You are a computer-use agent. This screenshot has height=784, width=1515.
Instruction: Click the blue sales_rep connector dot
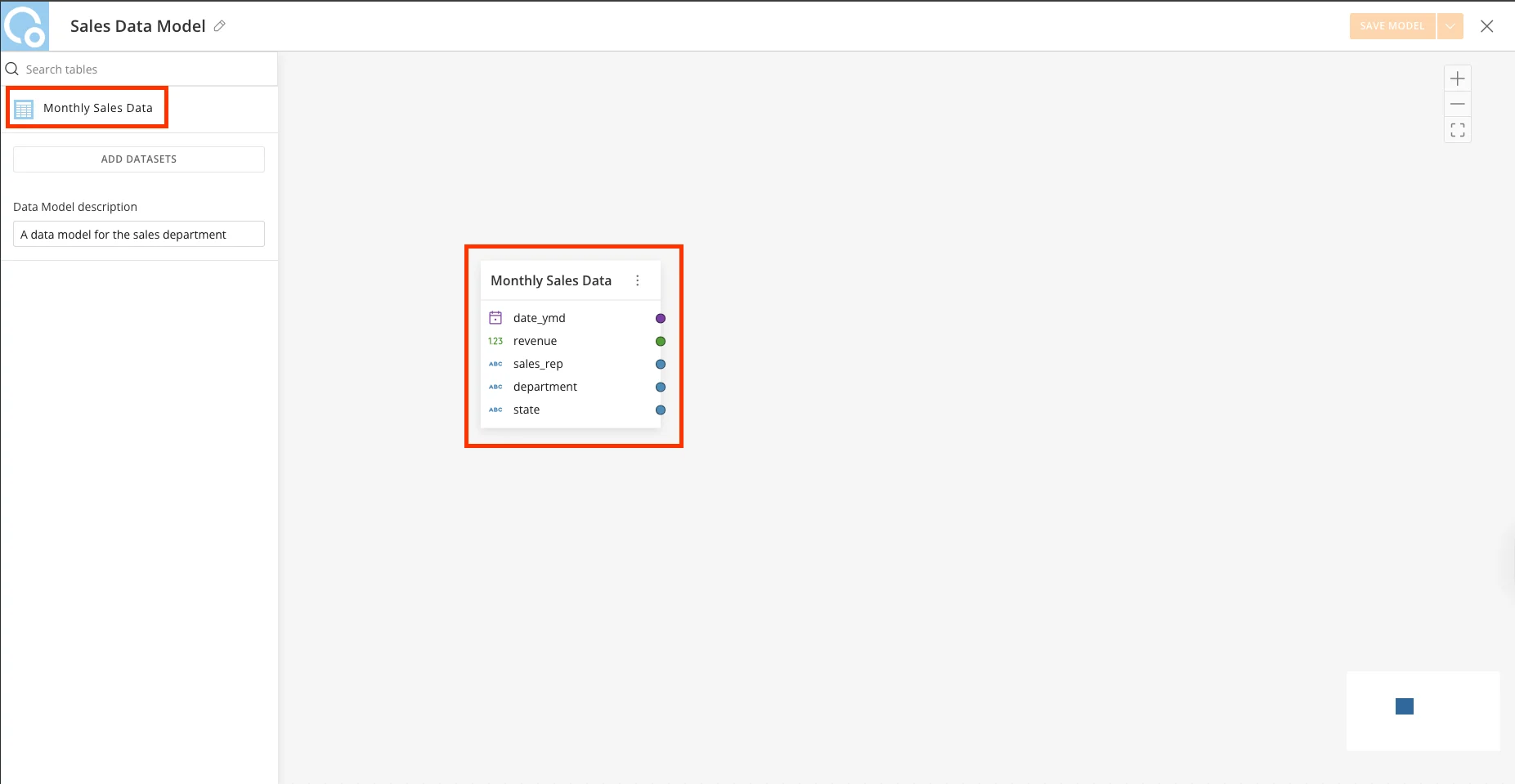click(661, 365)
